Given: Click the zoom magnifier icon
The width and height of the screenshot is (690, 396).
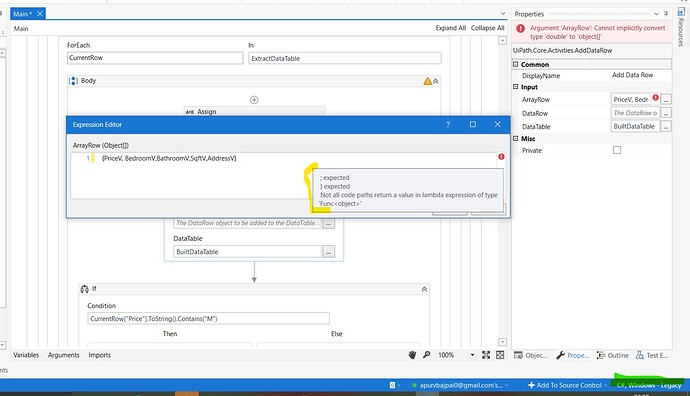Looking at the screenshot, I should [x=426, y=354].
